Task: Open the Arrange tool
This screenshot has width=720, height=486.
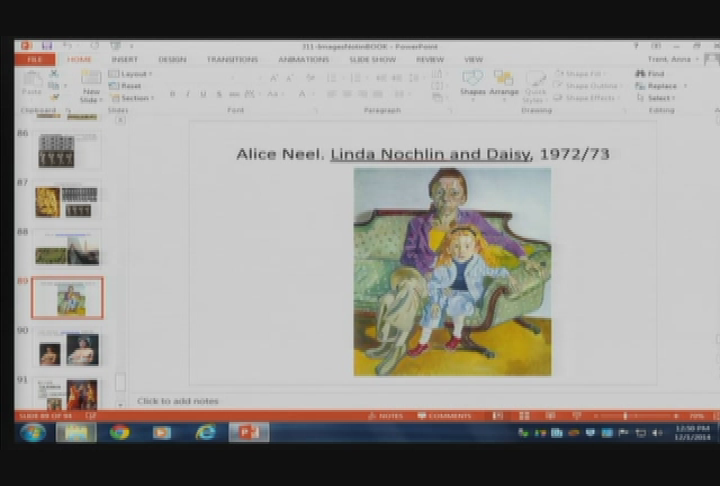Action: coord(504,83)
